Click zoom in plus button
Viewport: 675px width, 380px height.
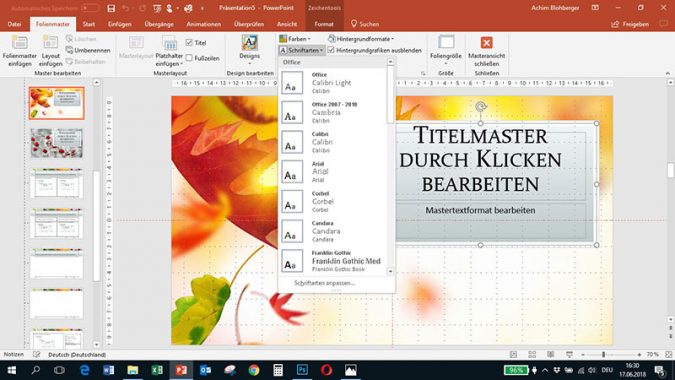(x=639, y=354)
